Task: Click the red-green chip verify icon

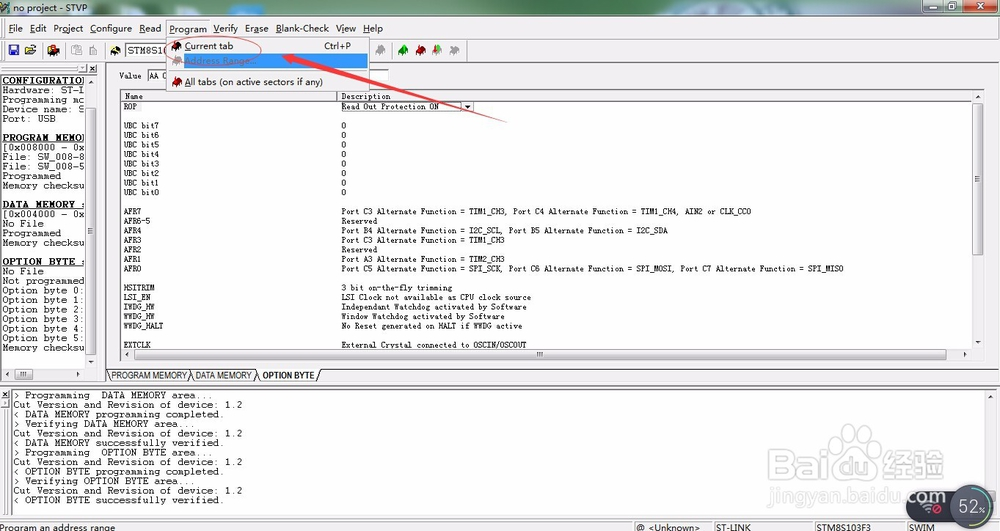Action: point(438,50)
